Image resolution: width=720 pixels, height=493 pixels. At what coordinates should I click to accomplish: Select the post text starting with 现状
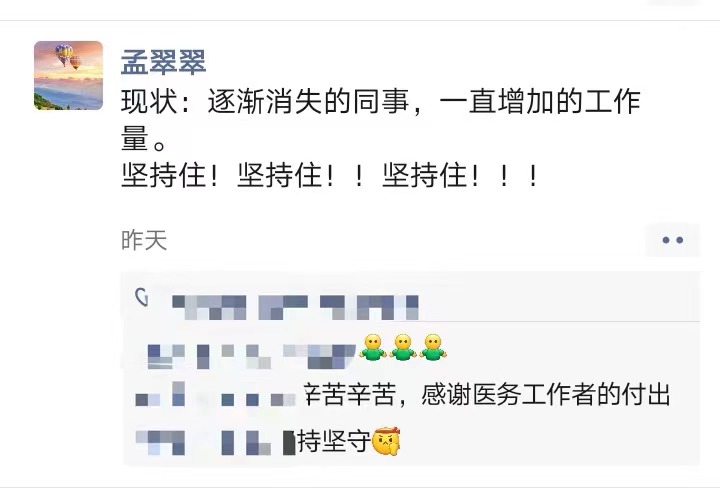click(x=381, y=120)
